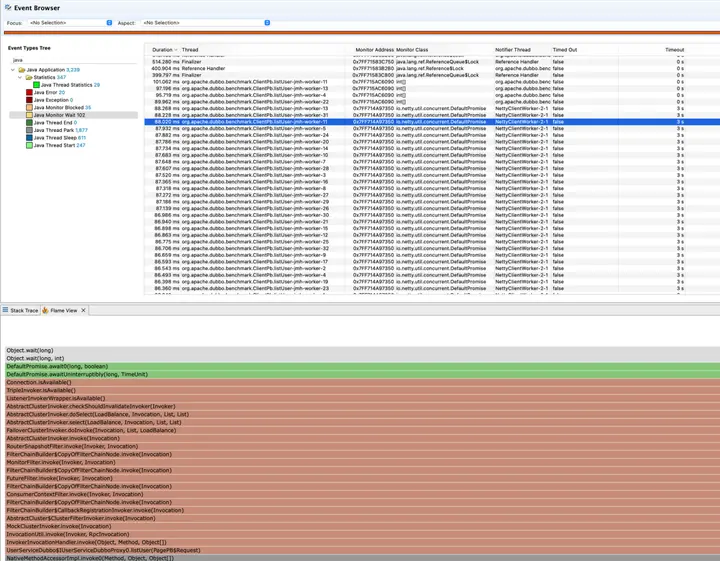Image resolution: width=720 pixels, height=561 pixels.
Task: Sort by the Monitor Address column header
Action: 374,50
